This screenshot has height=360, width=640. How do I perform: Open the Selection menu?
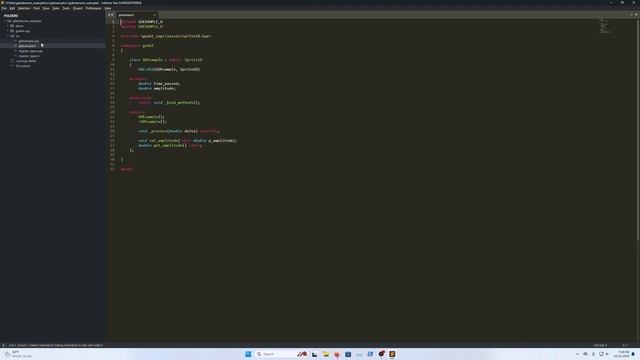tap(24, 8)
